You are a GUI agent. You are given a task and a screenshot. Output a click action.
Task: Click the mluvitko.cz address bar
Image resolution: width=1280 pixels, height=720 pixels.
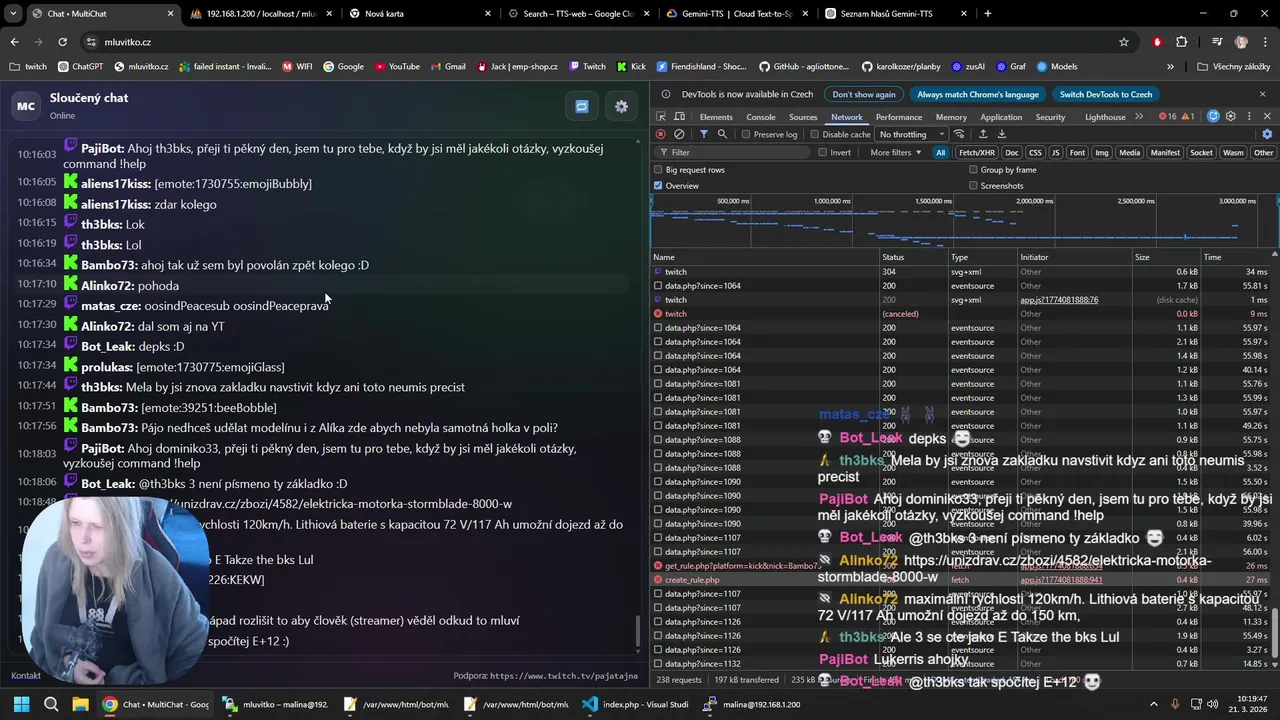click(600, 42)
